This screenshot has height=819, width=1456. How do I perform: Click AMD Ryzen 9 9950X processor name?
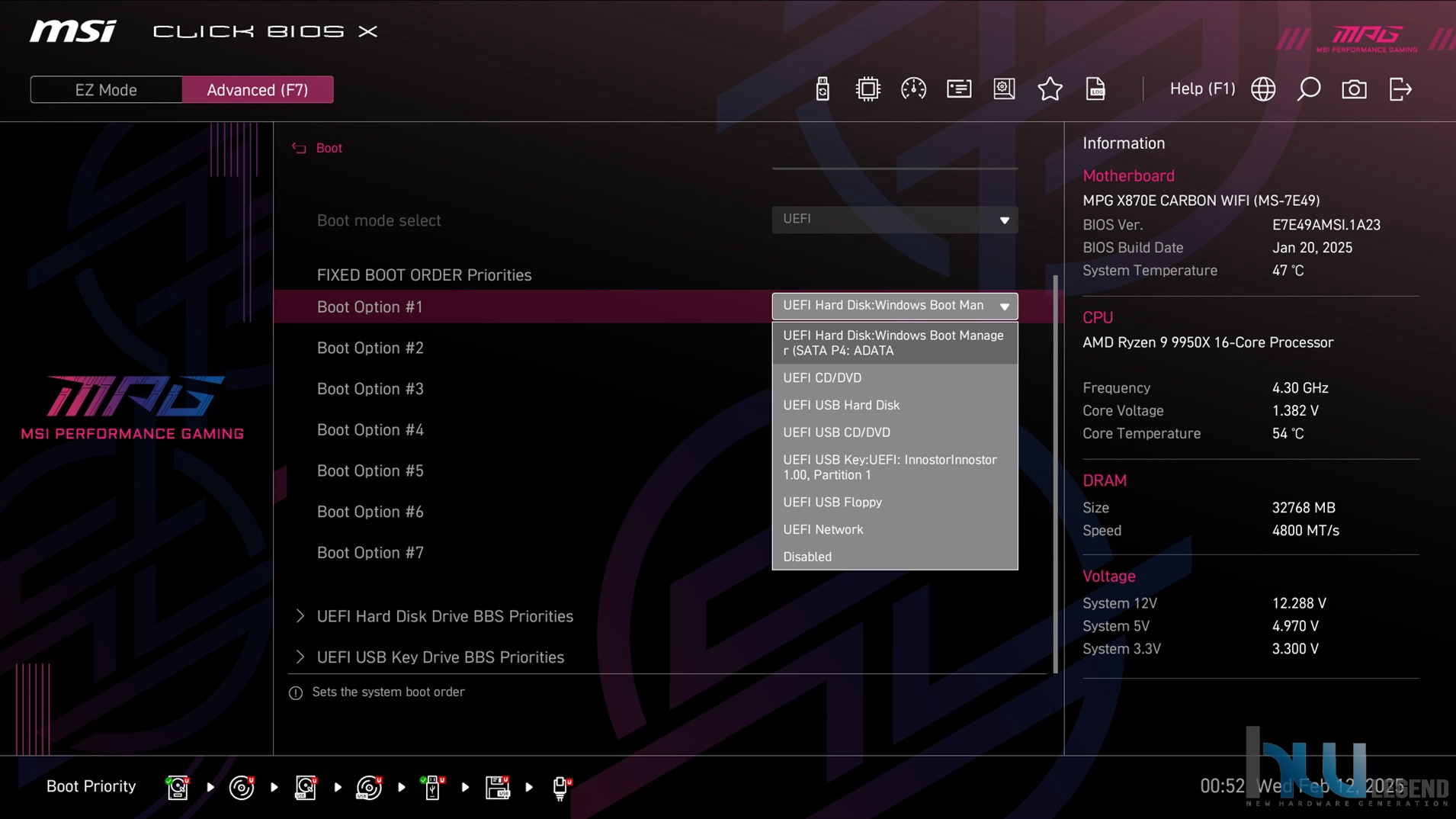point(1207,342)
